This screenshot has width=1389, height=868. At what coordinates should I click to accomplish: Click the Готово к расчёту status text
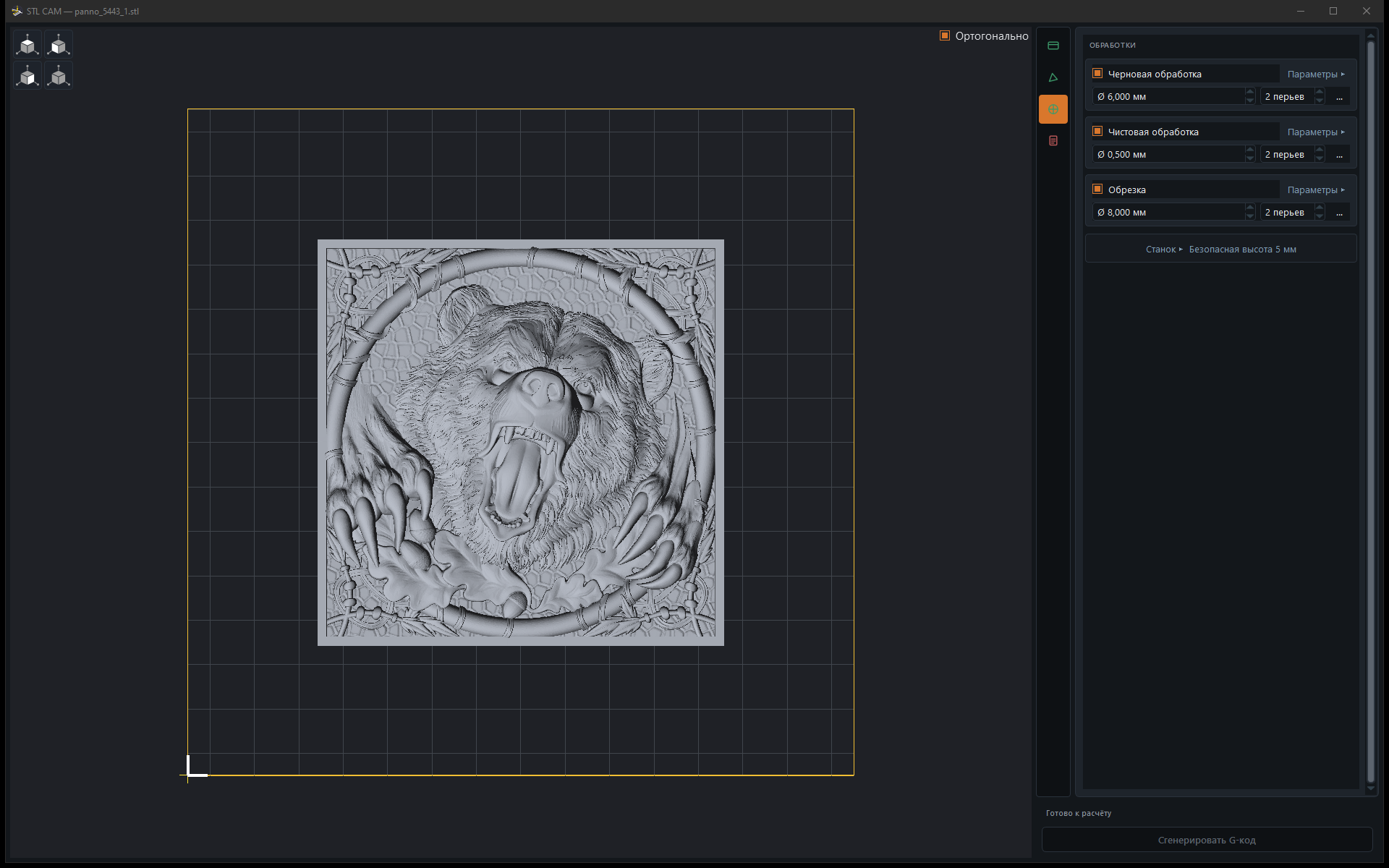point(1078,813)
